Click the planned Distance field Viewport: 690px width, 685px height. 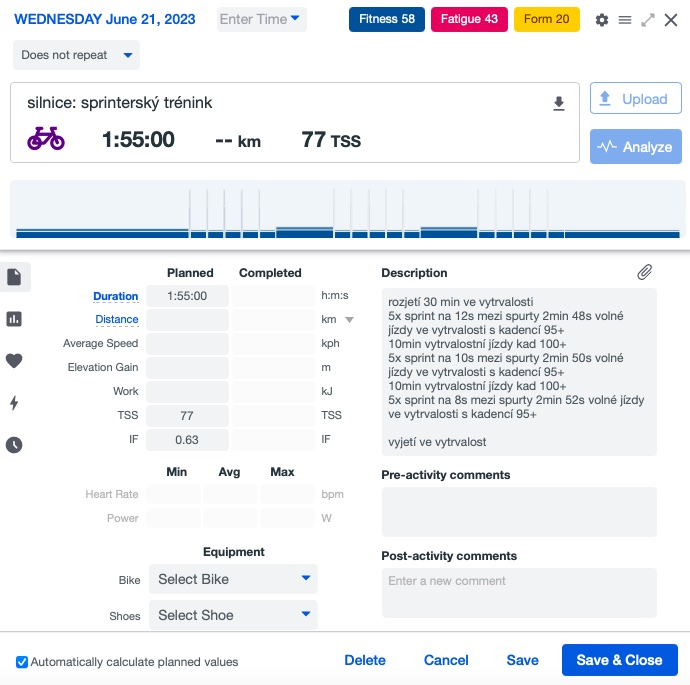tap(187, 320)
